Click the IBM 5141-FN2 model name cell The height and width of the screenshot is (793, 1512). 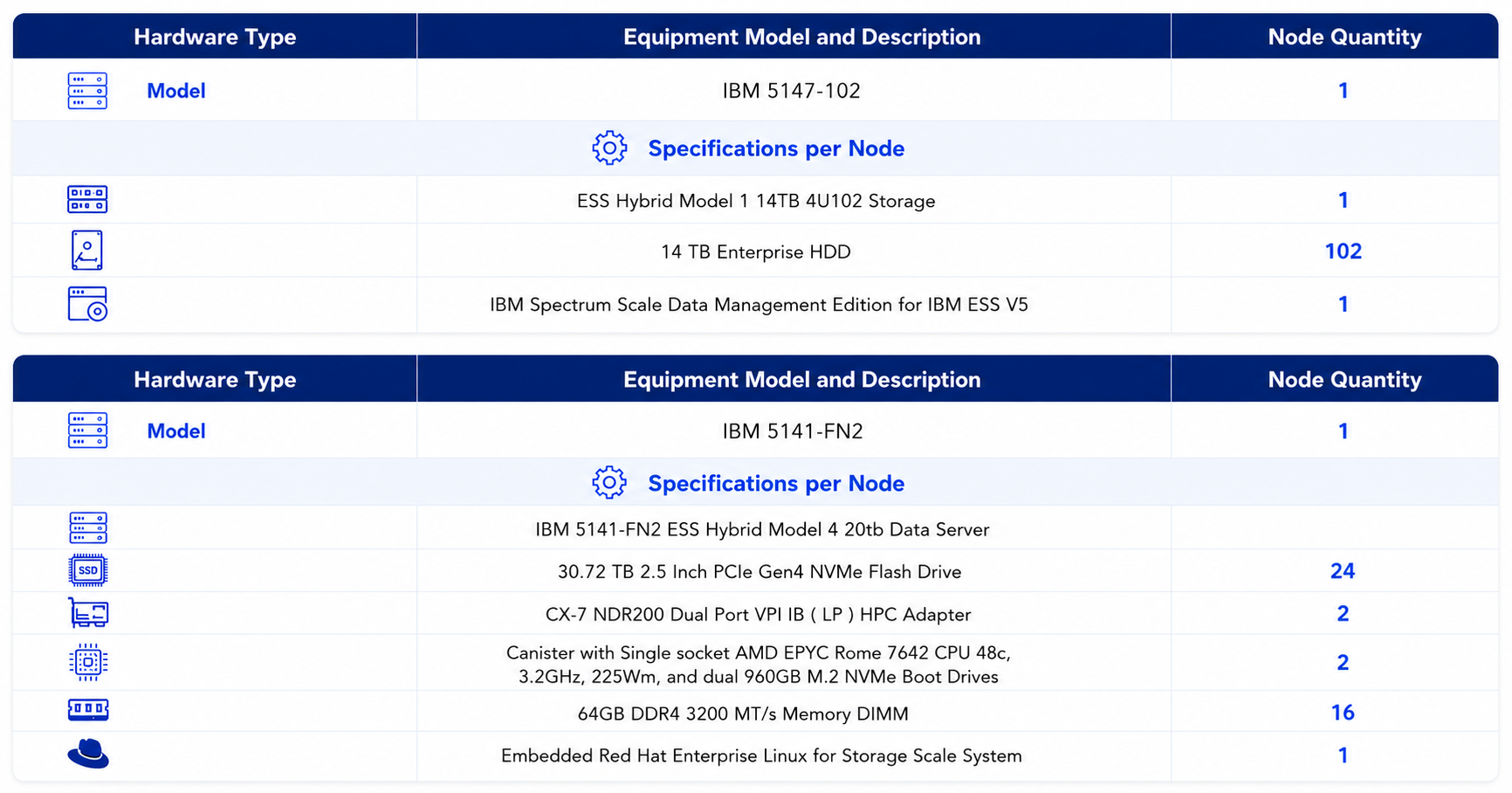pos(793,431)
